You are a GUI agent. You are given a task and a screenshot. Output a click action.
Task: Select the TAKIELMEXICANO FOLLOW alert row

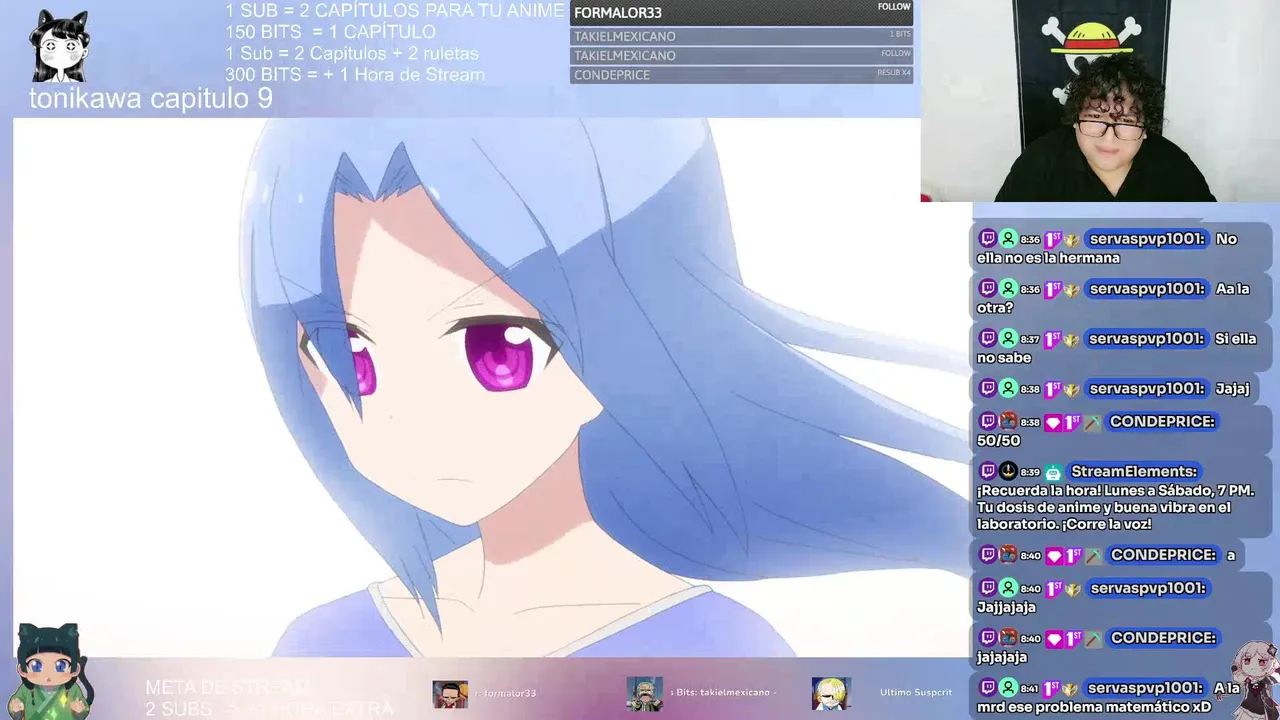(741, 55)
